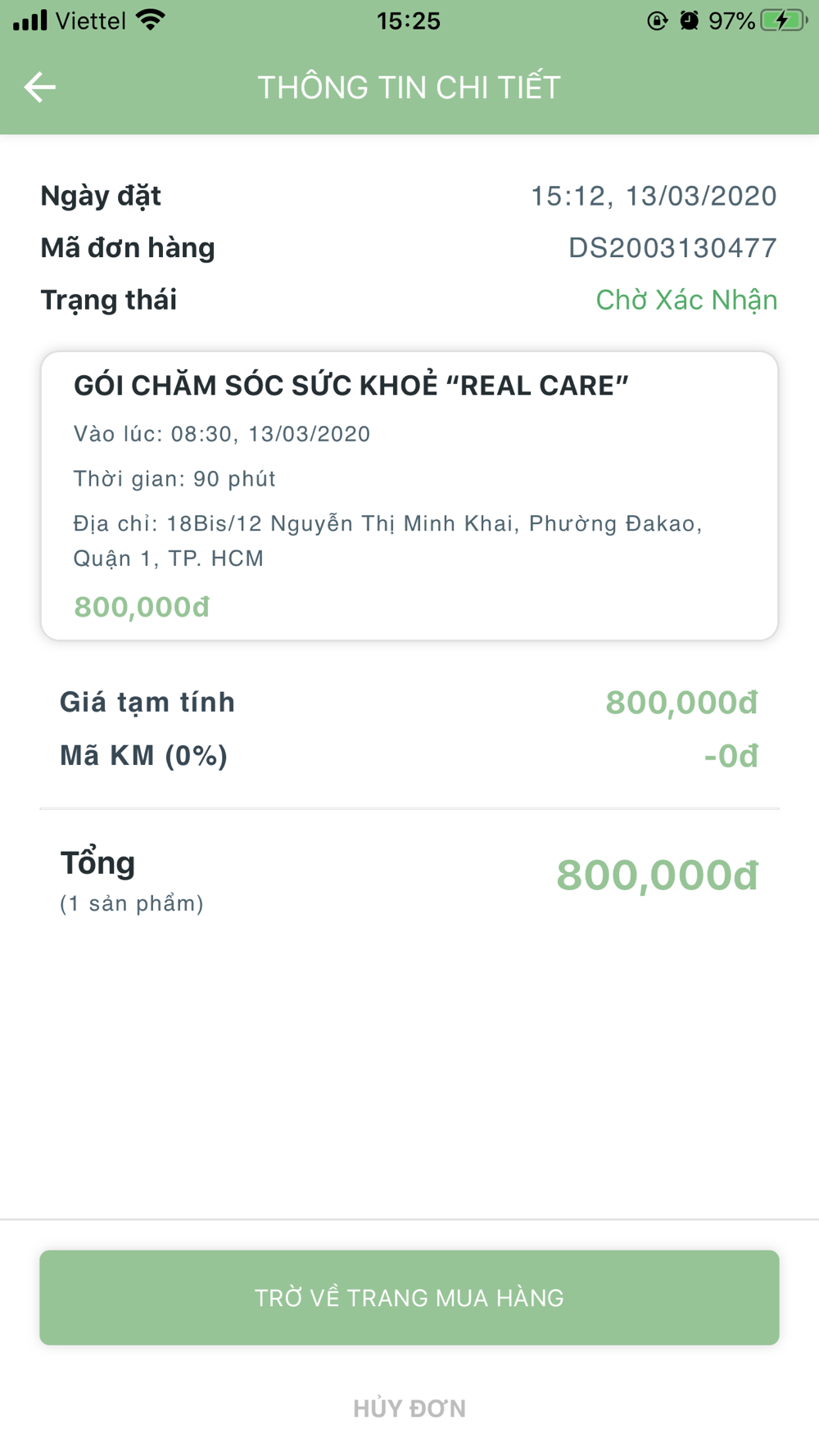The height and width of the screenshot is (1456, 819).
Task: Tap the order date 15:12, 13/03/2020
Action: point(654,197)
